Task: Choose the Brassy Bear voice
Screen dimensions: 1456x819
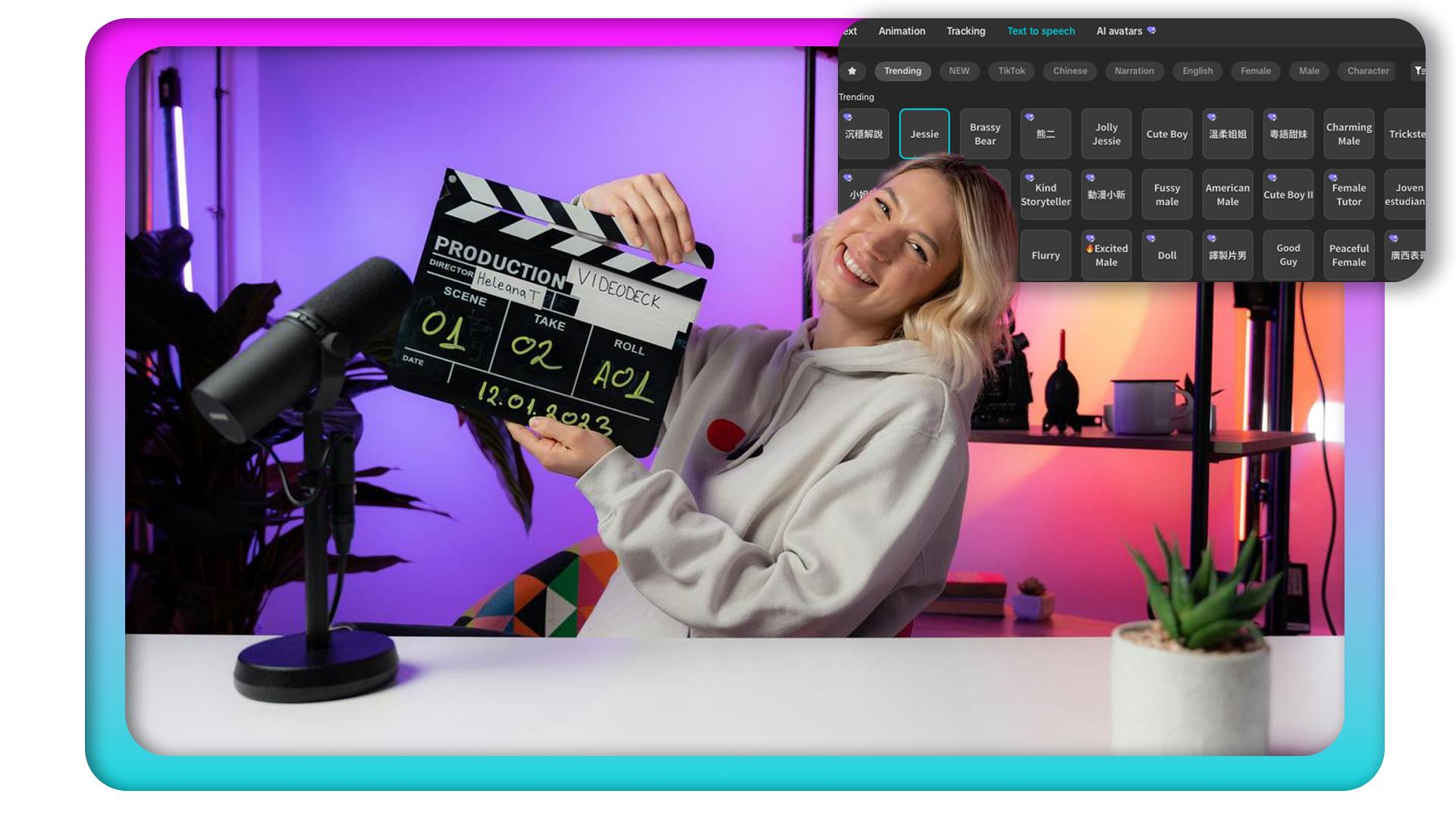Action: (985, 134)
